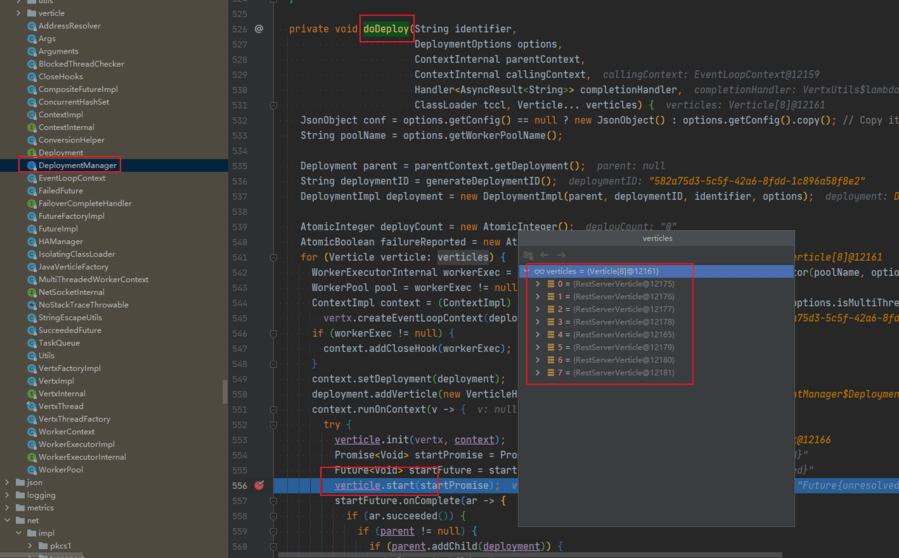Click the metrics folder icon
899x558 pixels.
[21, 508]
